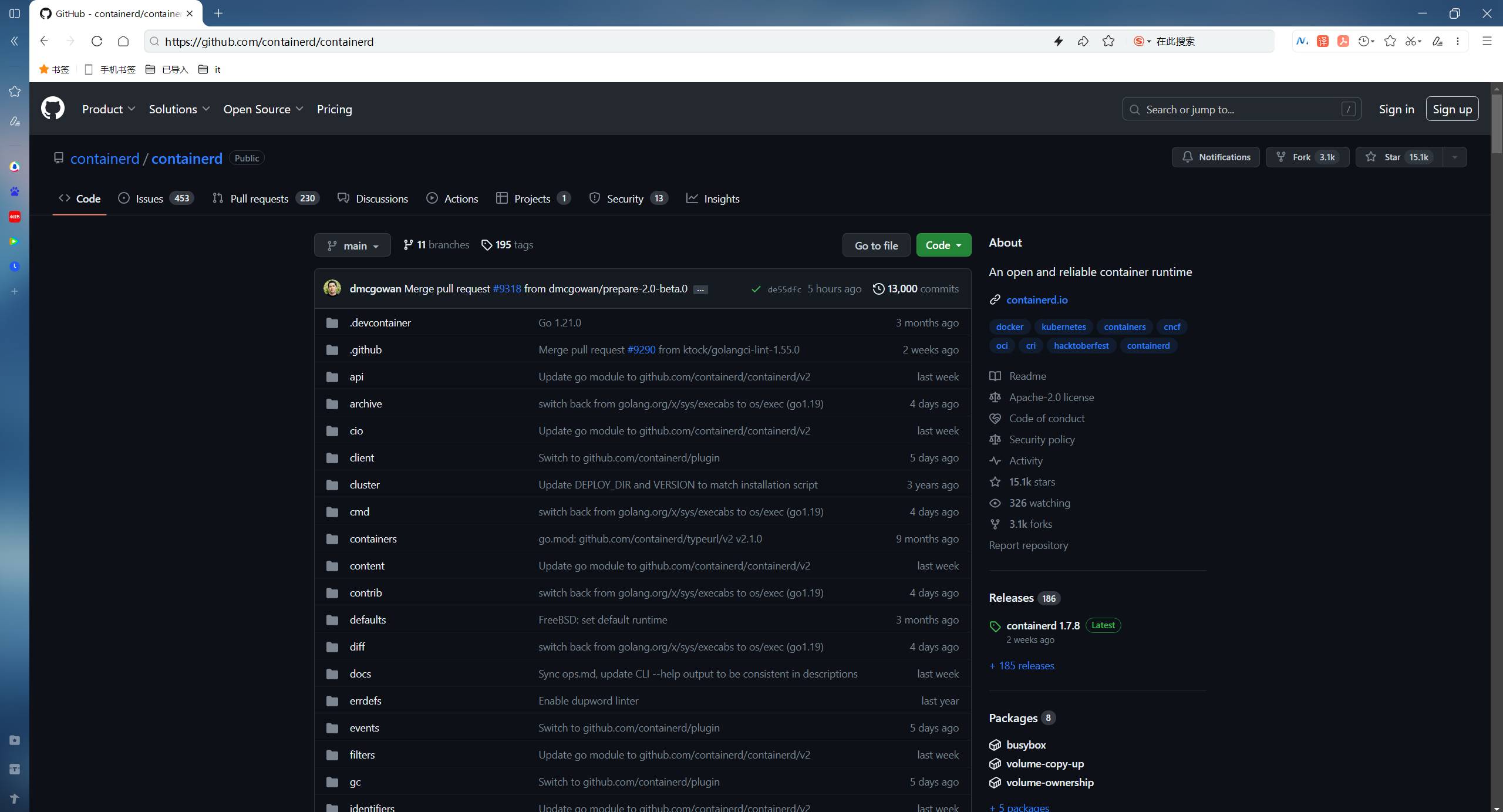Click the Go to file button
This screenshot has height=812, width=1503.
click(x=876, y=245)
